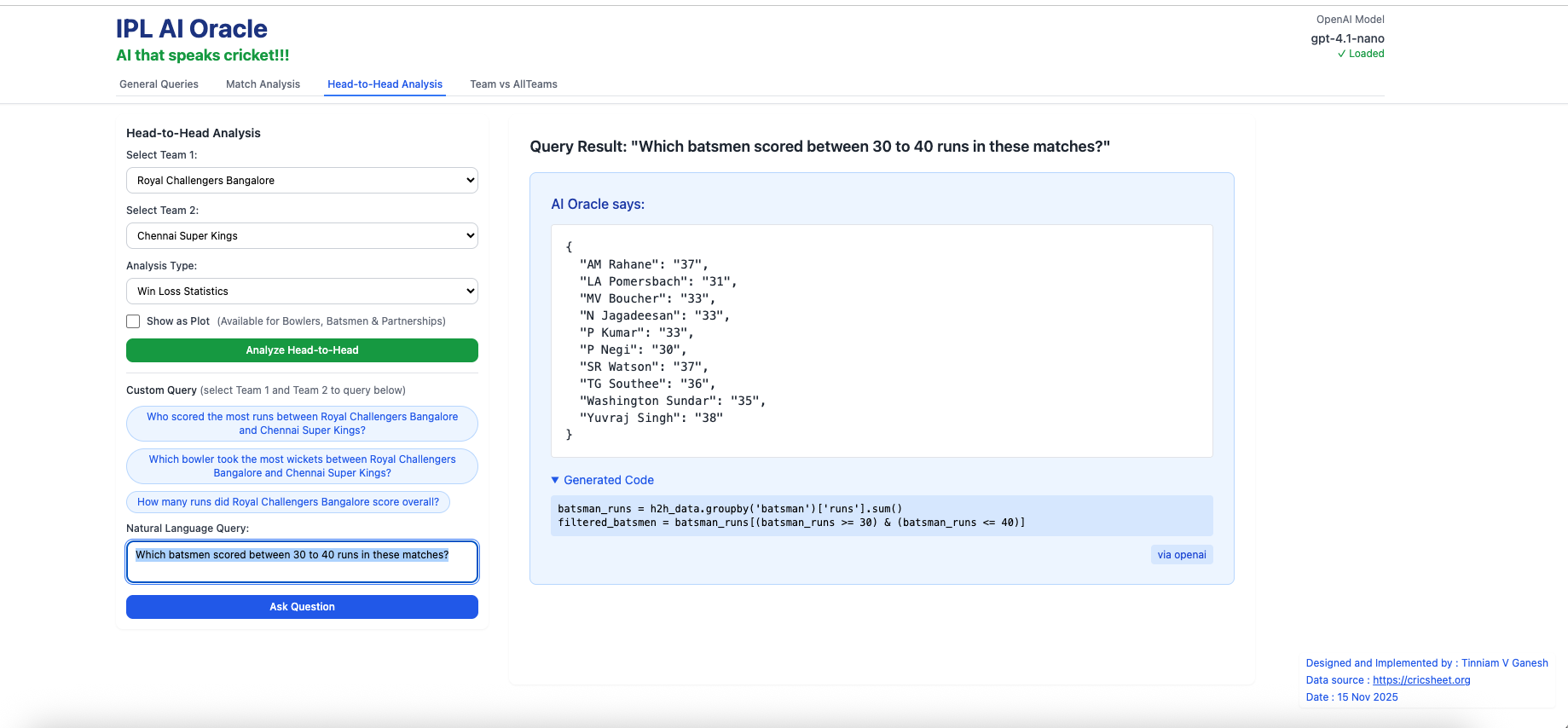Select the most wickets suggested query
This screenshot has height=728, width=1568.
[x=302, y=466]
